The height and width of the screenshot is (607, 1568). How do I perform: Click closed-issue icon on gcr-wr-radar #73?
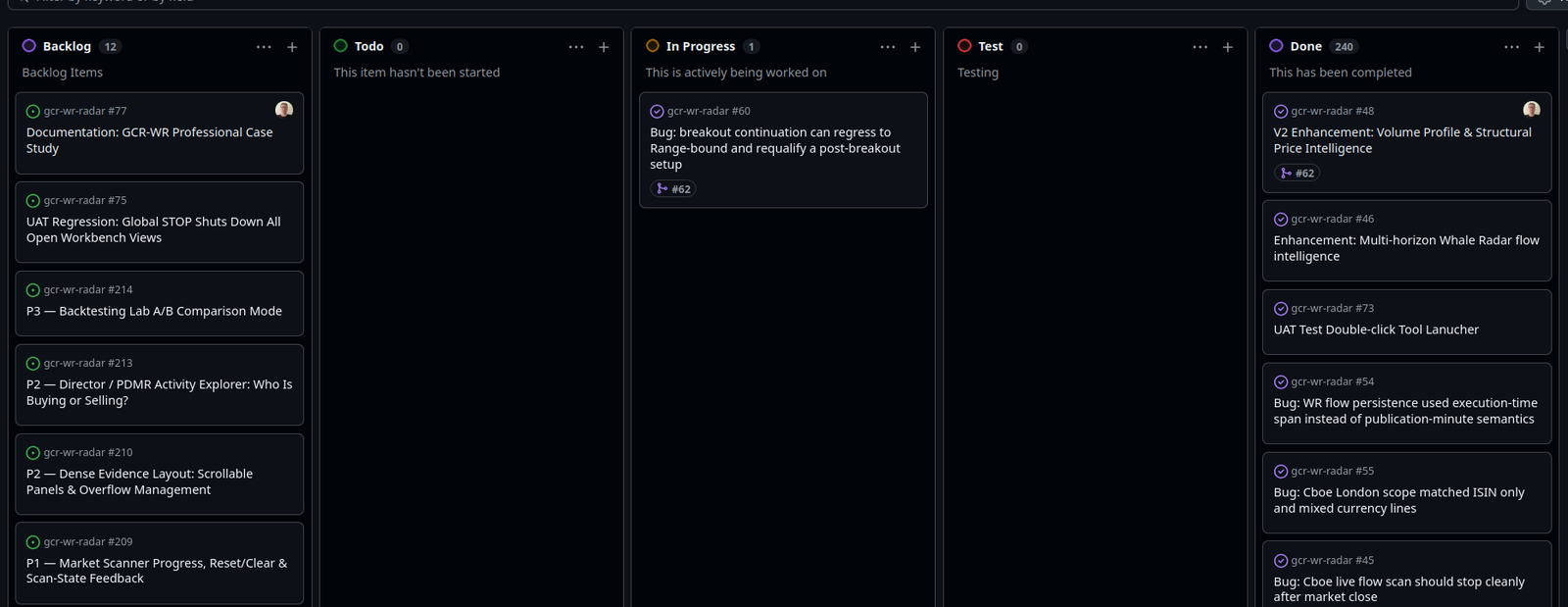pos(1281,309)
